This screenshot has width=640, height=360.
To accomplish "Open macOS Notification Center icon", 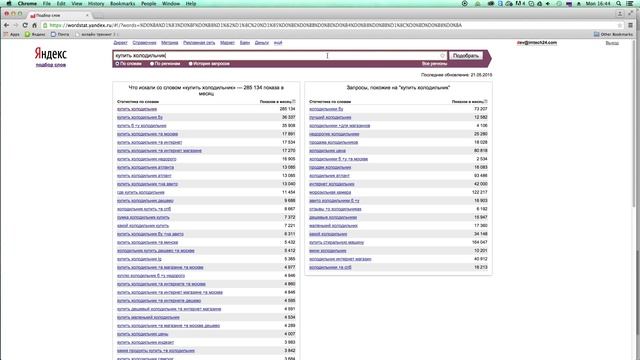I will click(630, 4).
